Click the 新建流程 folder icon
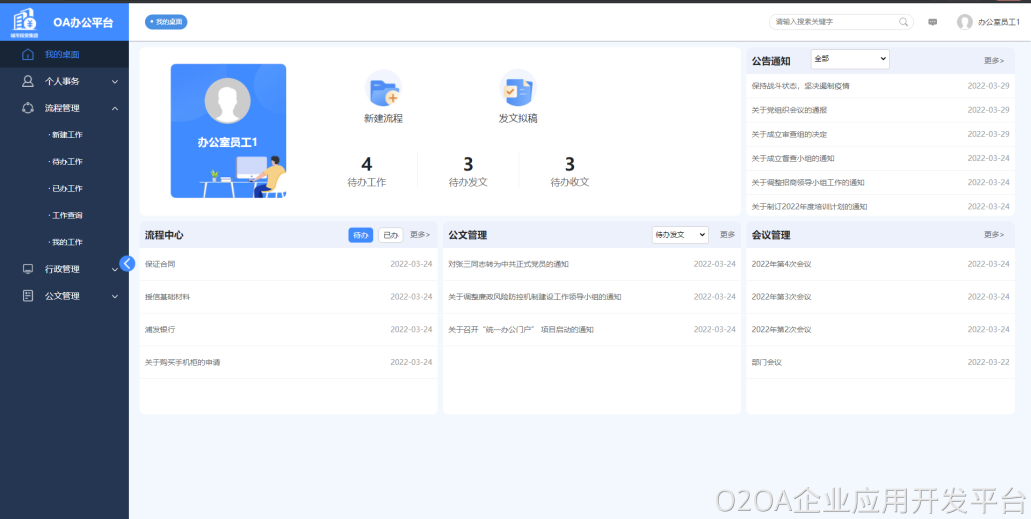The width and height of the screenshot is (1031, 519). pyautogui.click(x=383, y=90)
